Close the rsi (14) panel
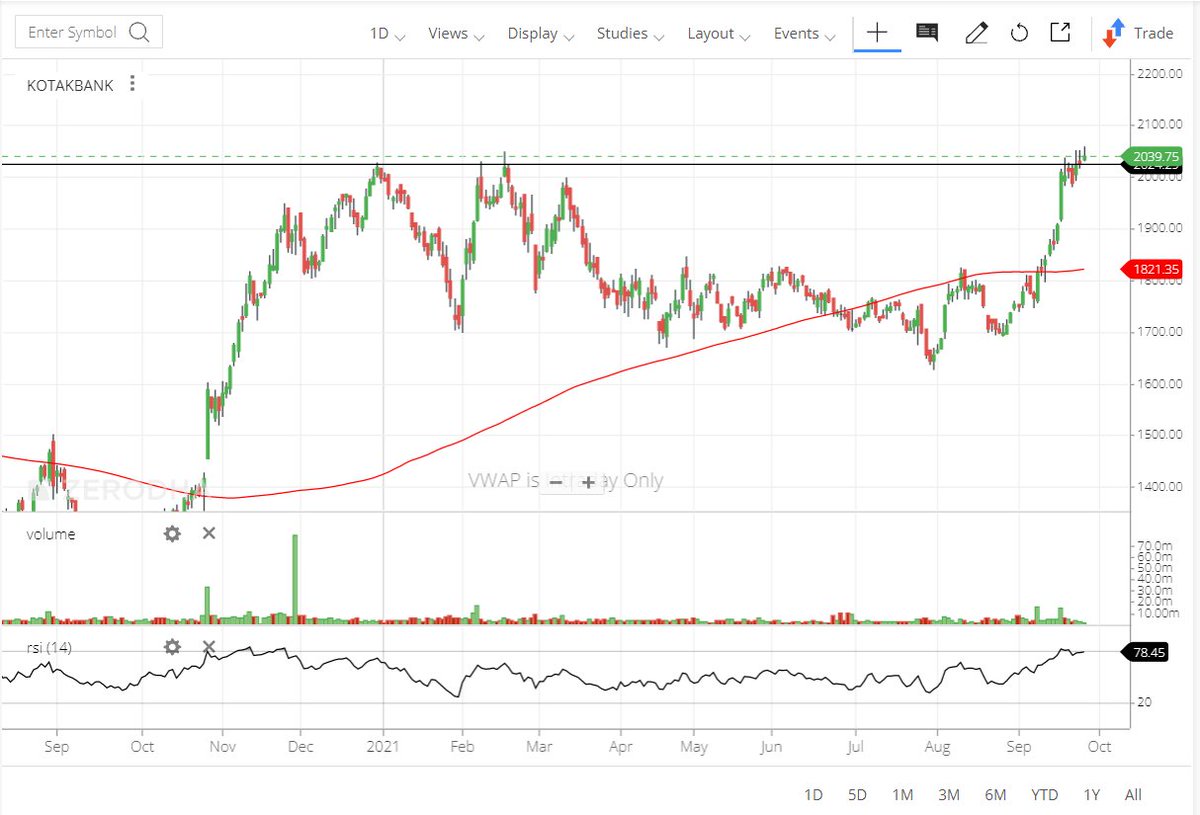Screen dimensions: 1200x815 (x=209, y=646)
